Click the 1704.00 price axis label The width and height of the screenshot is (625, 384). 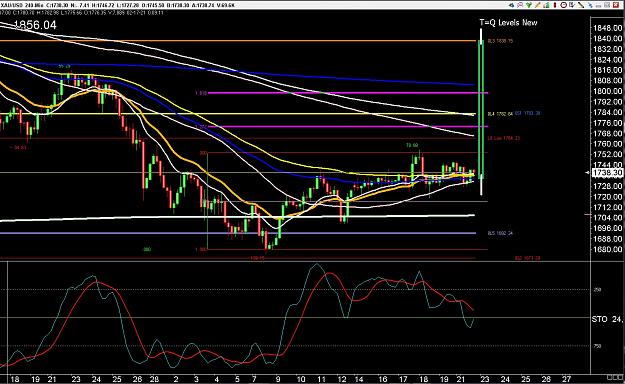[607, 218]
